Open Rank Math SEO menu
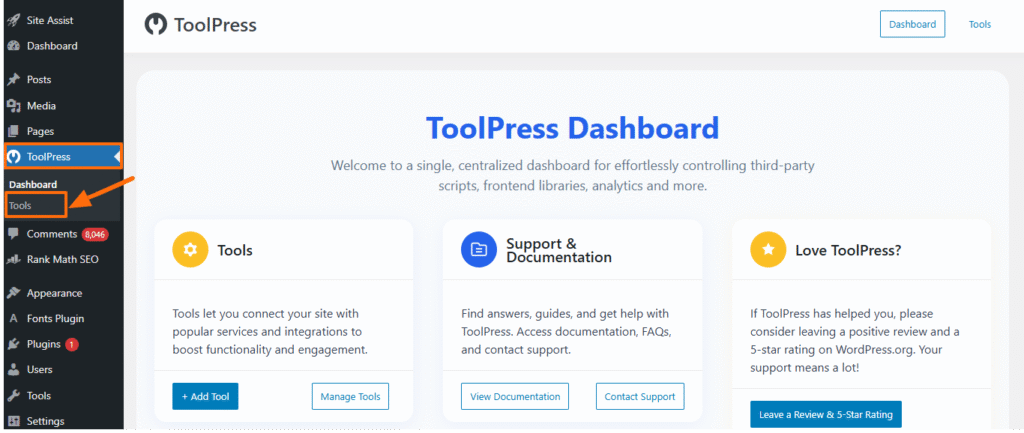The width and height of the screenshot is (1024, 433). tap(61, 259)
